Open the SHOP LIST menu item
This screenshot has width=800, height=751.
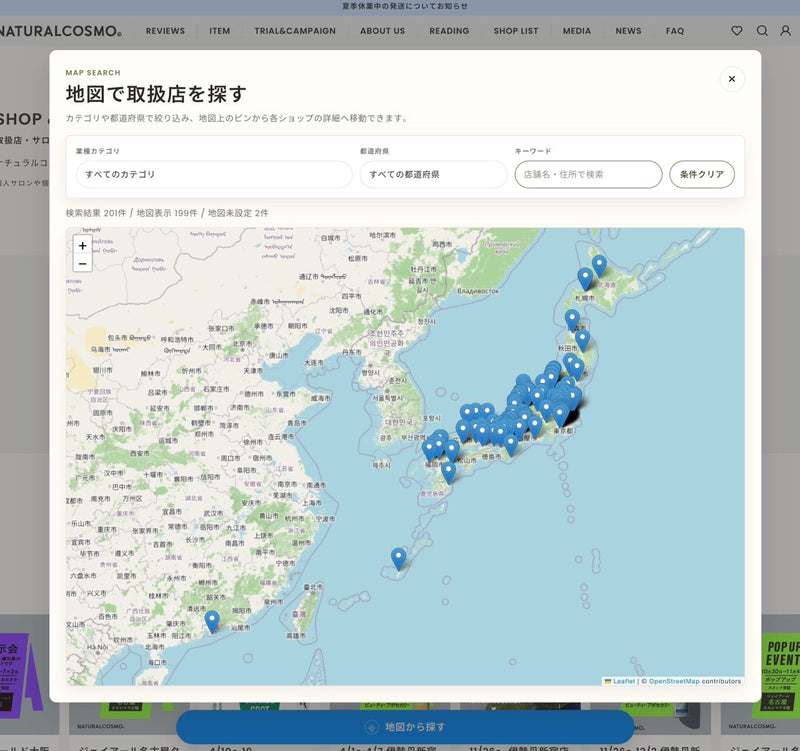point(515,31)
